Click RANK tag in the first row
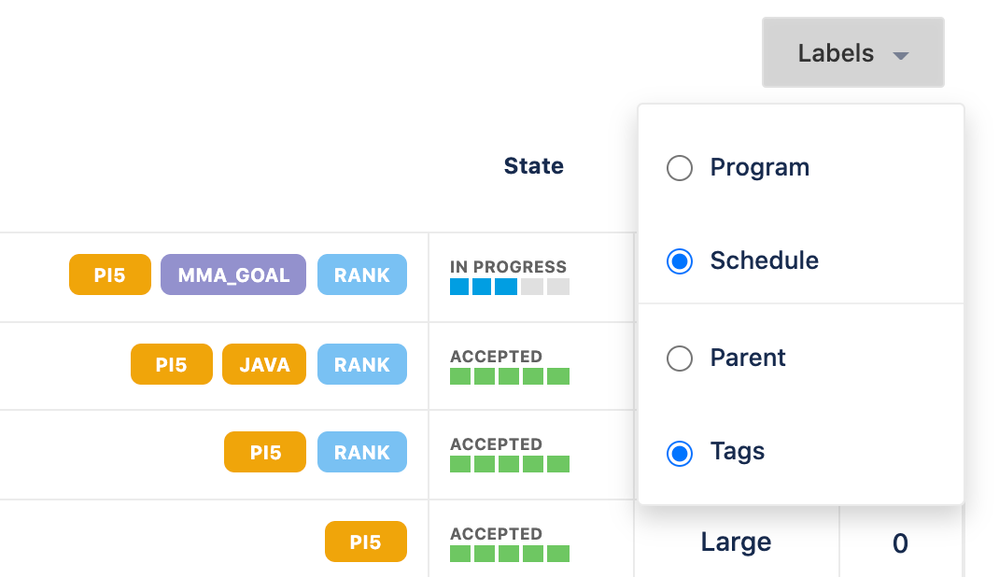 point(362,275)
